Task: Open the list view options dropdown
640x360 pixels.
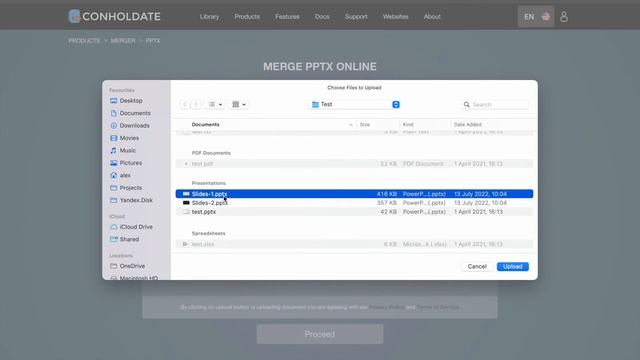Action: pos(215,104)
